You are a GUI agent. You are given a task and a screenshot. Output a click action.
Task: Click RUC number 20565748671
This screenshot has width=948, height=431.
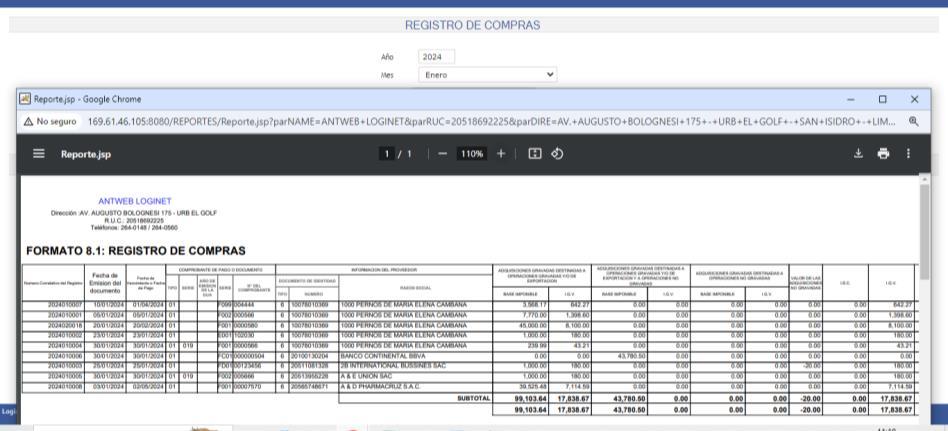[310, 386]
